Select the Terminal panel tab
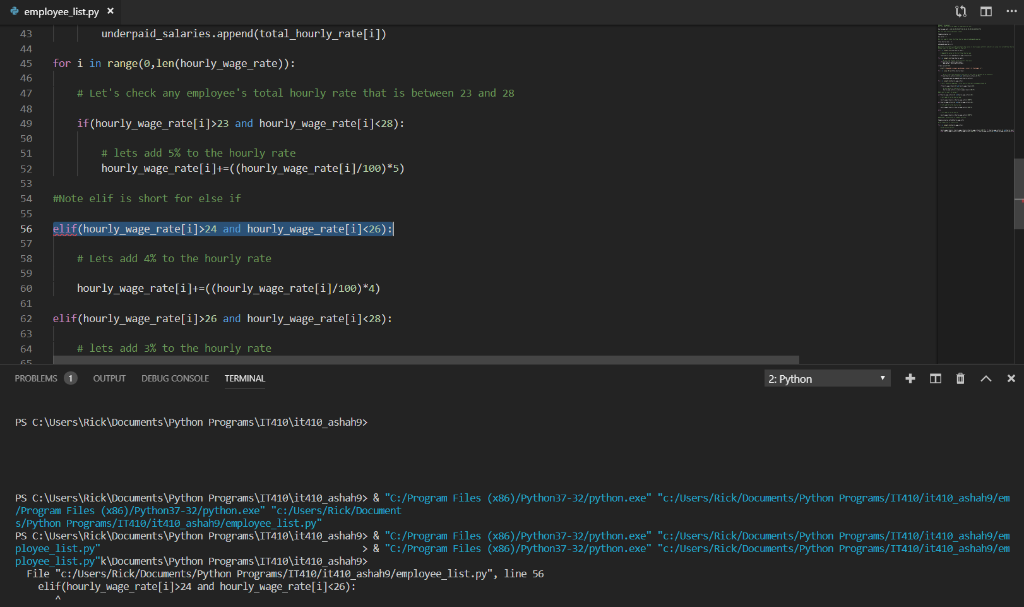1024x607 pixels. pyautogui.click(x=245, y=378)
